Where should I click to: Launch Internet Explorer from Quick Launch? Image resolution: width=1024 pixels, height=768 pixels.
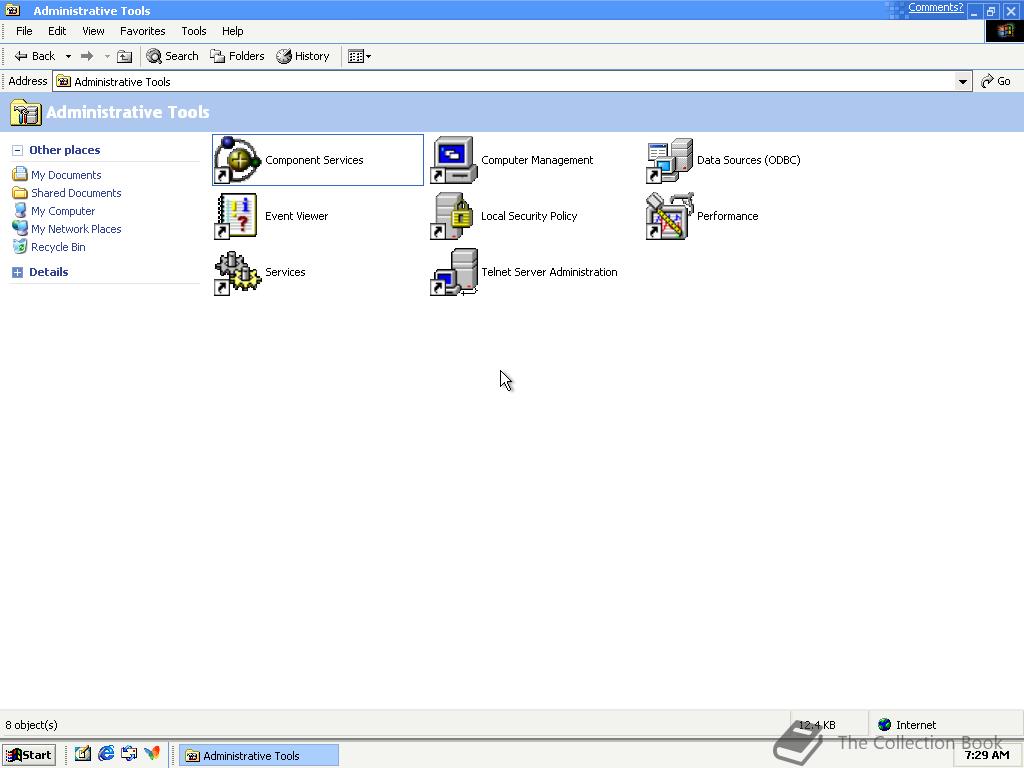tap(106, 754)
